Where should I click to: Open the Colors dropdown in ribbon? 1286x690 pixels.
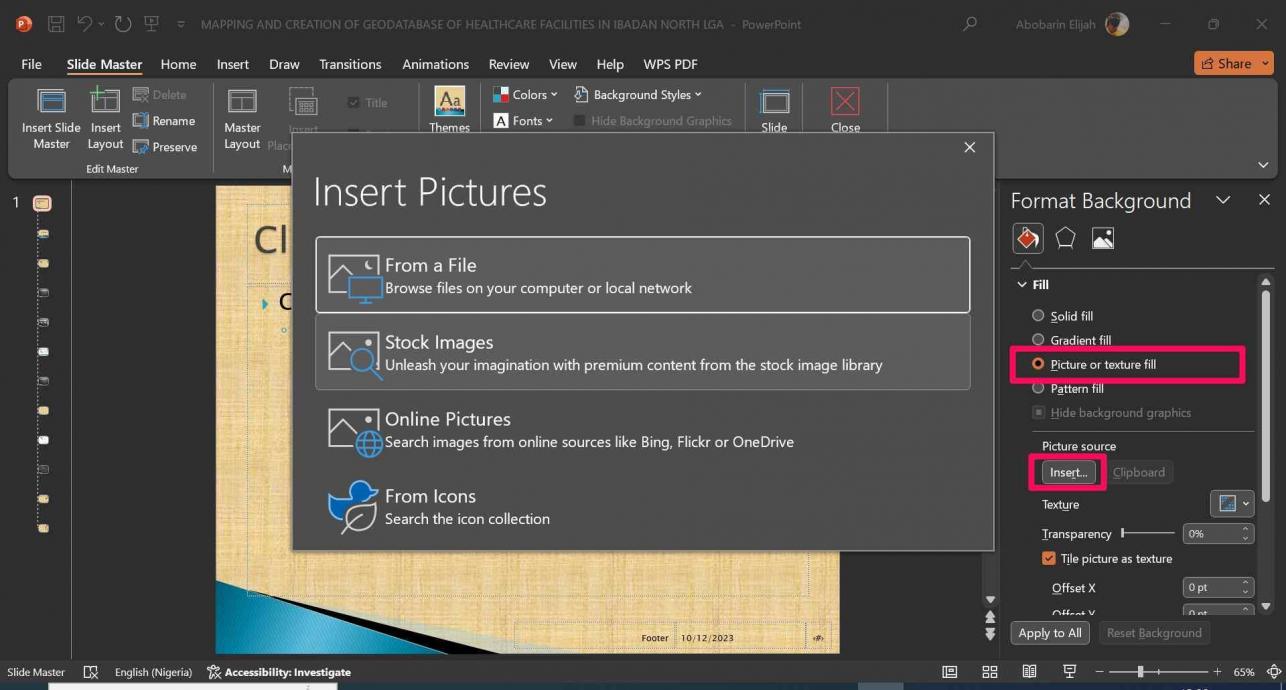[526, 95]
